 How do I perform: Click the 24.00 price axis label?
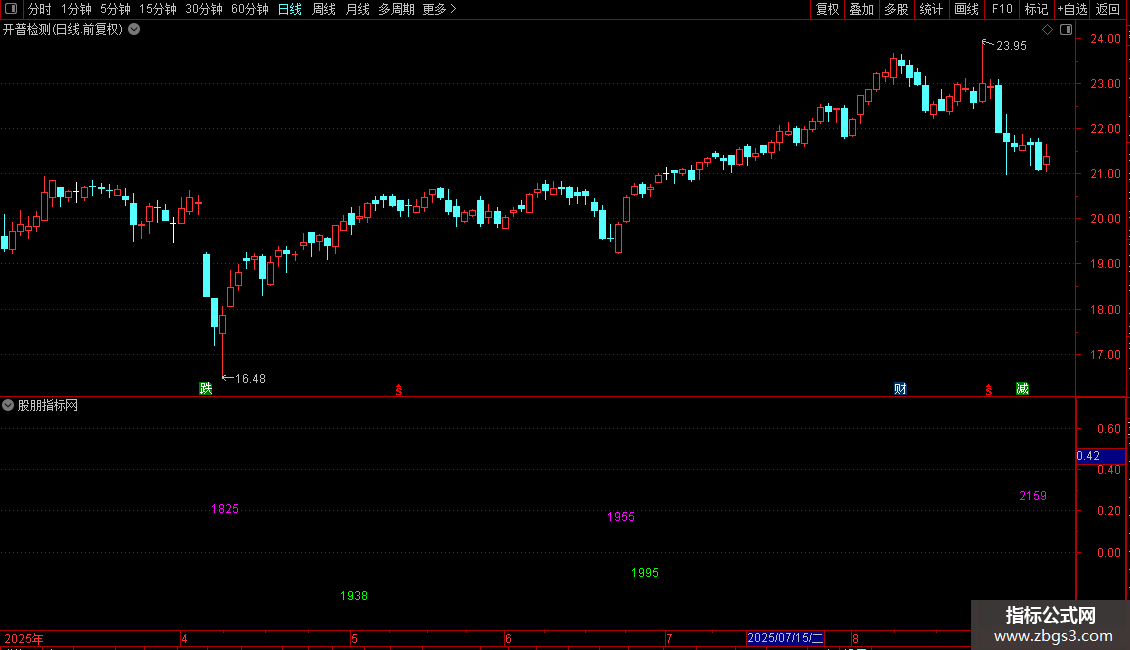(x=1105, y=39)
